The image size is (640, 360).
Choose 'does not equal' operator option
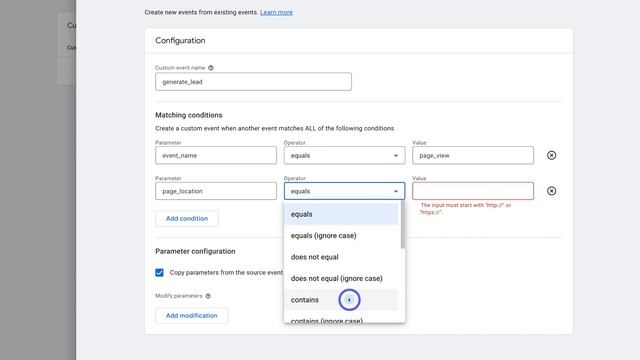(x=341, y=257)
